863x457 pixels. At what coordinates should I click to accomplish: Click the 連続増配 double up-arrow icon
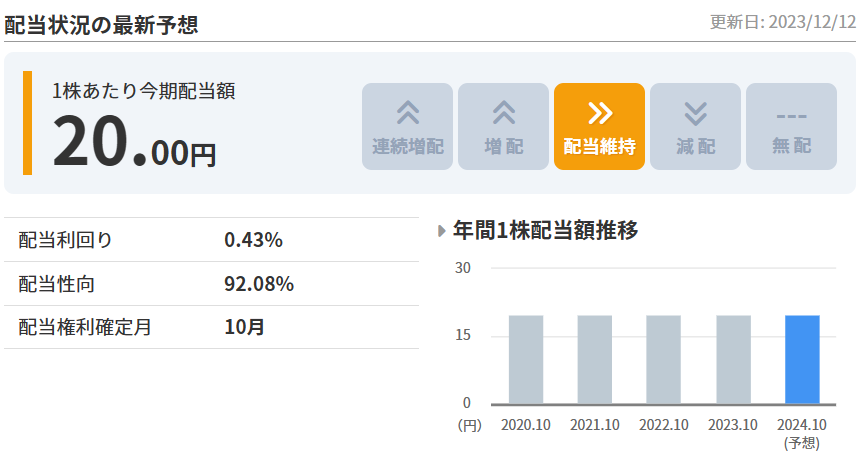(408, 113)
